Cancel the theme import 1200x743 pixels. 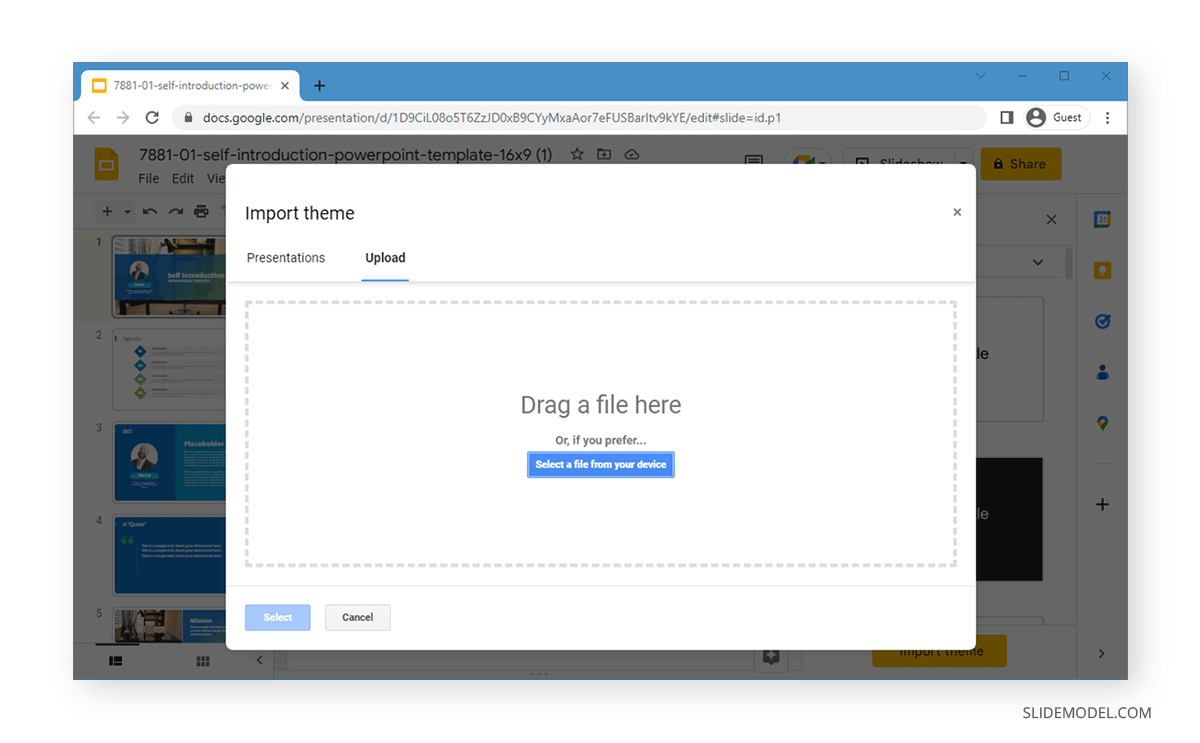pyautogui.click(x=357, y=617)
